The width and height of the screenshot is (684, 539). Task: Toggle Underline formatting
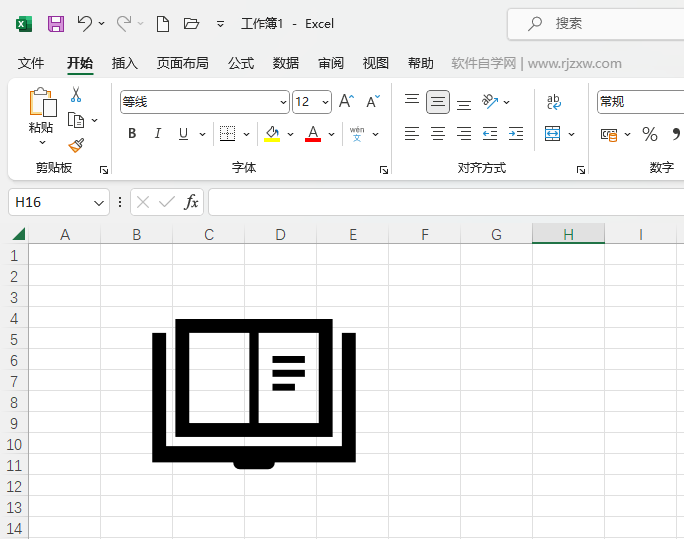pyautogui.click(x=183, y=133)
